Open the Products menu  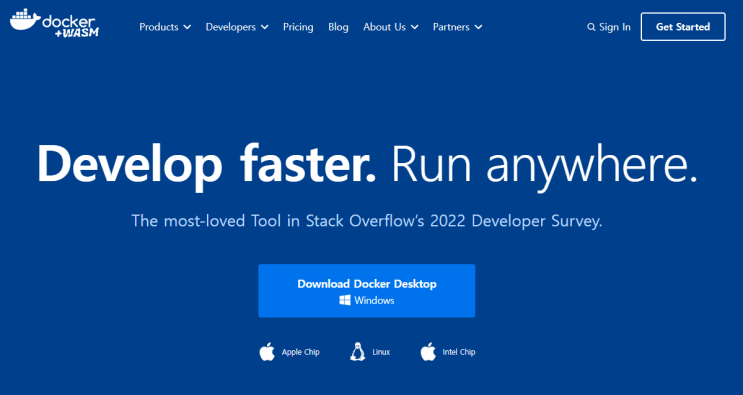click(x=165, y=27)
